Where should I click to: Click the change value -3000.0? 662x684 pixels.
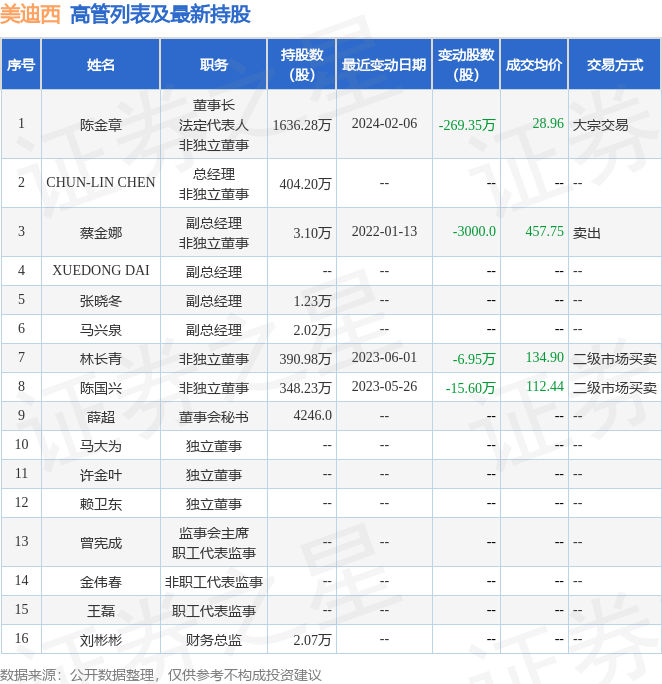[474, 231]
